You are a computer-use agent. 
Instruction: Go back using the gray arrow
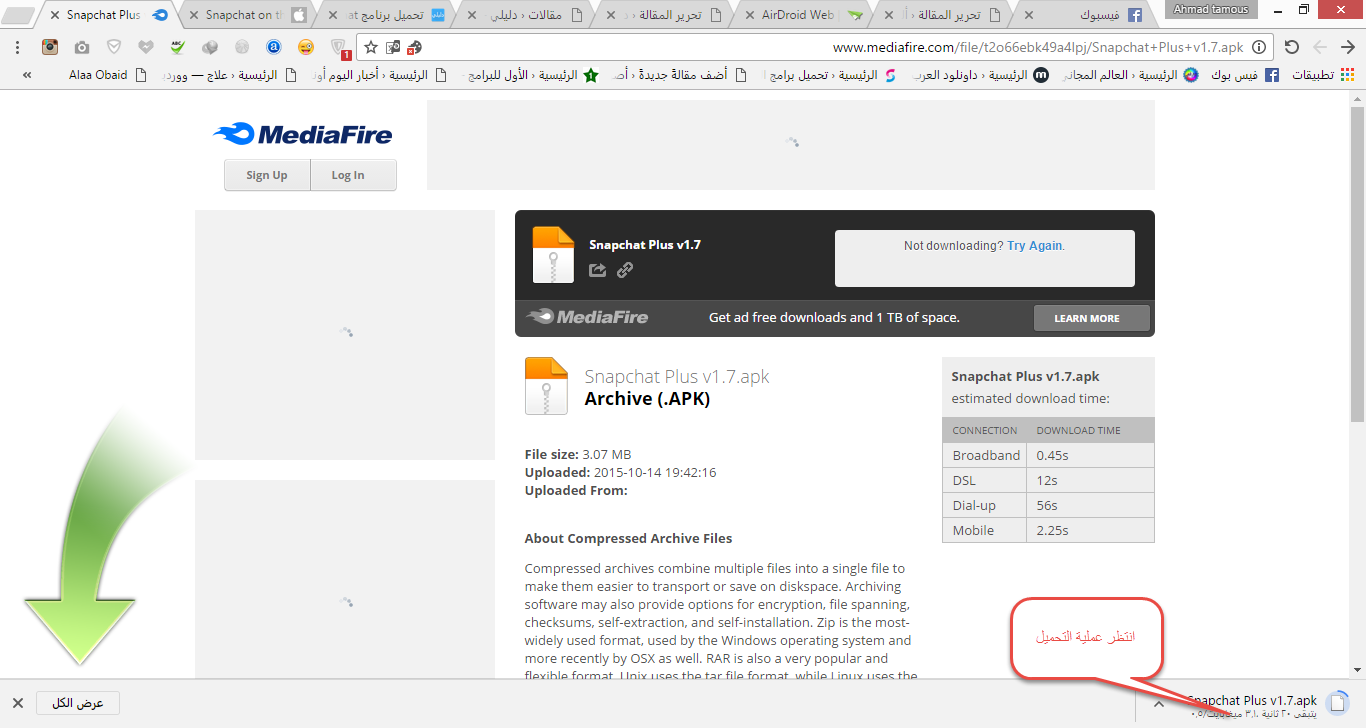(1320, 47)
